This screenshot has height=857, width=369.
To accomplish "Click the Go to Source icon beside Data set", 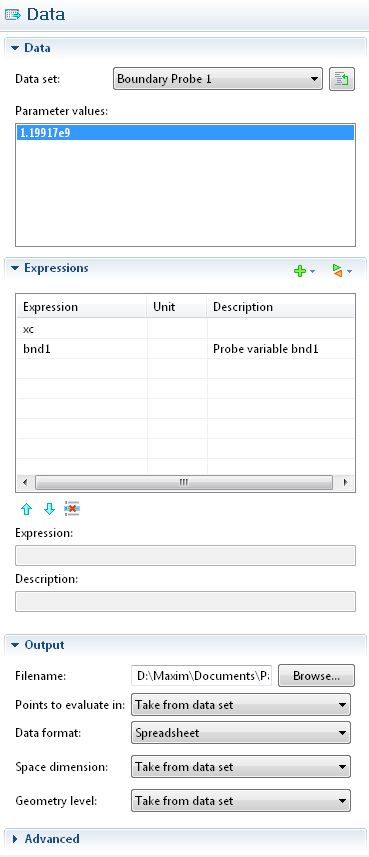I will (x=342, y=79).
